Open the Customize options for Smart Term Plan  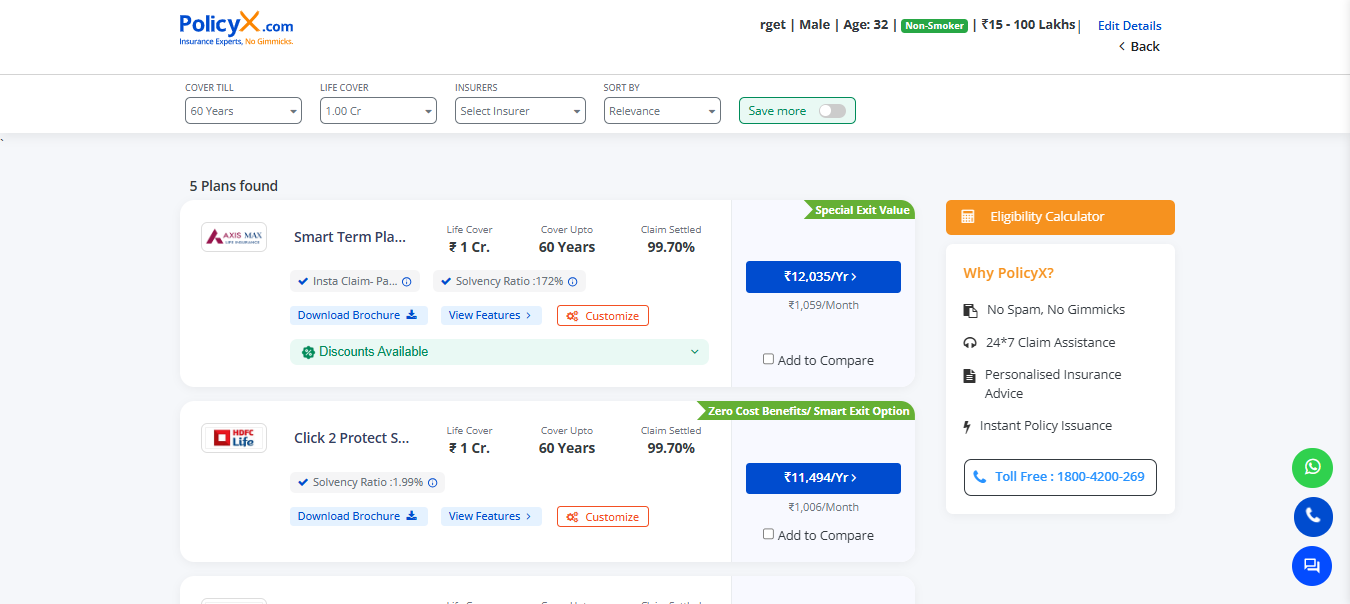click(602, 315)
